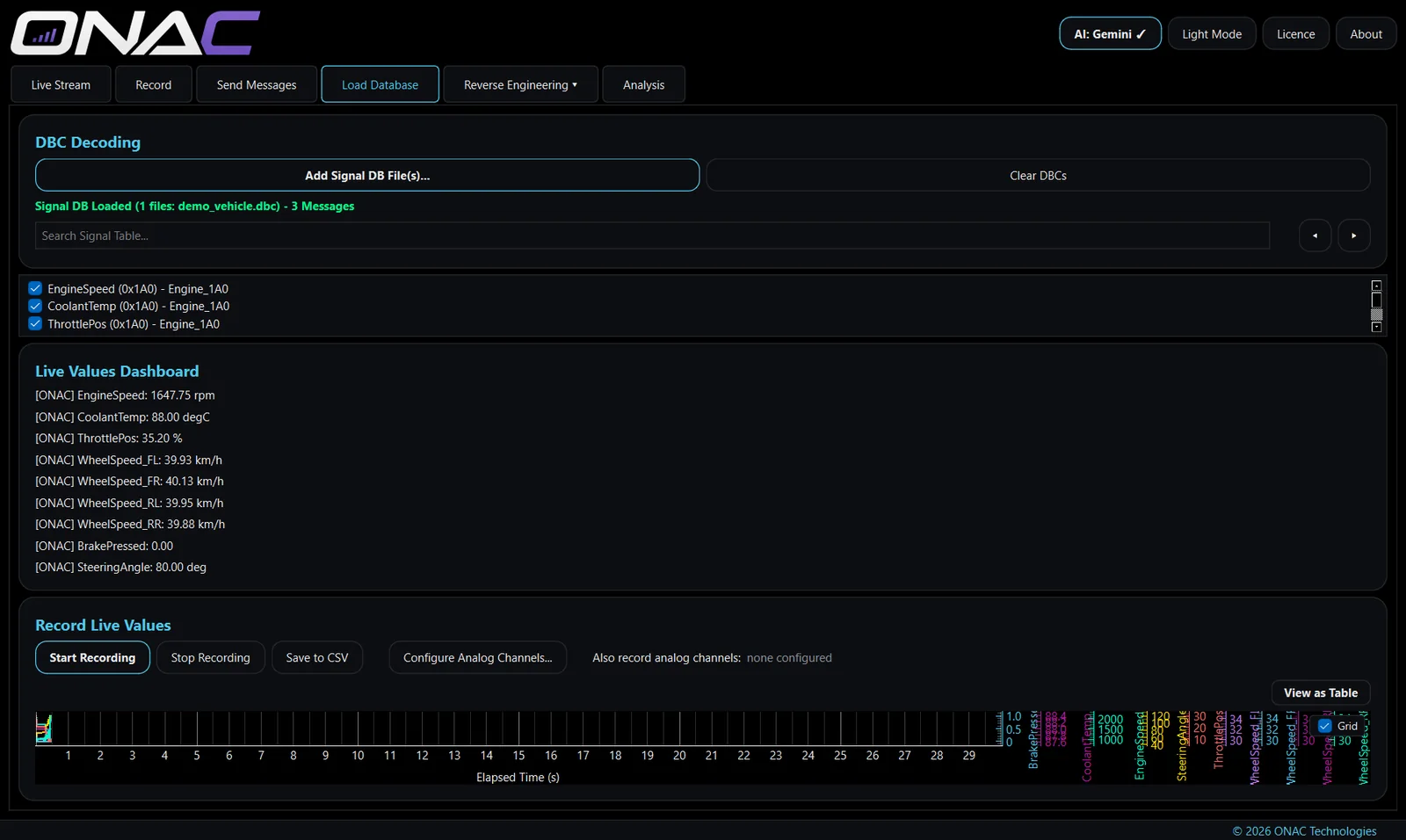The width and height of the screenshot is (1406, 840).
Task: Toggle the Grid checkbox on chart
Action: 1325,726
